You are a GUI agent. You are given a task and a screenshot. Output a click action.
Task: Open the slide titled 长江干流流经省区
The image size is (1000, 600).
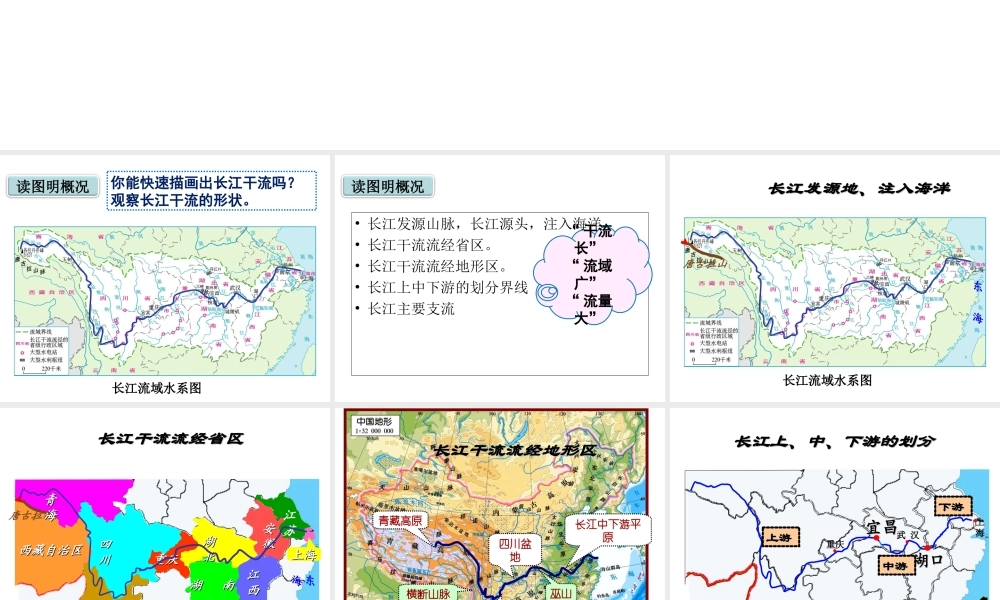tap(165, 504)
